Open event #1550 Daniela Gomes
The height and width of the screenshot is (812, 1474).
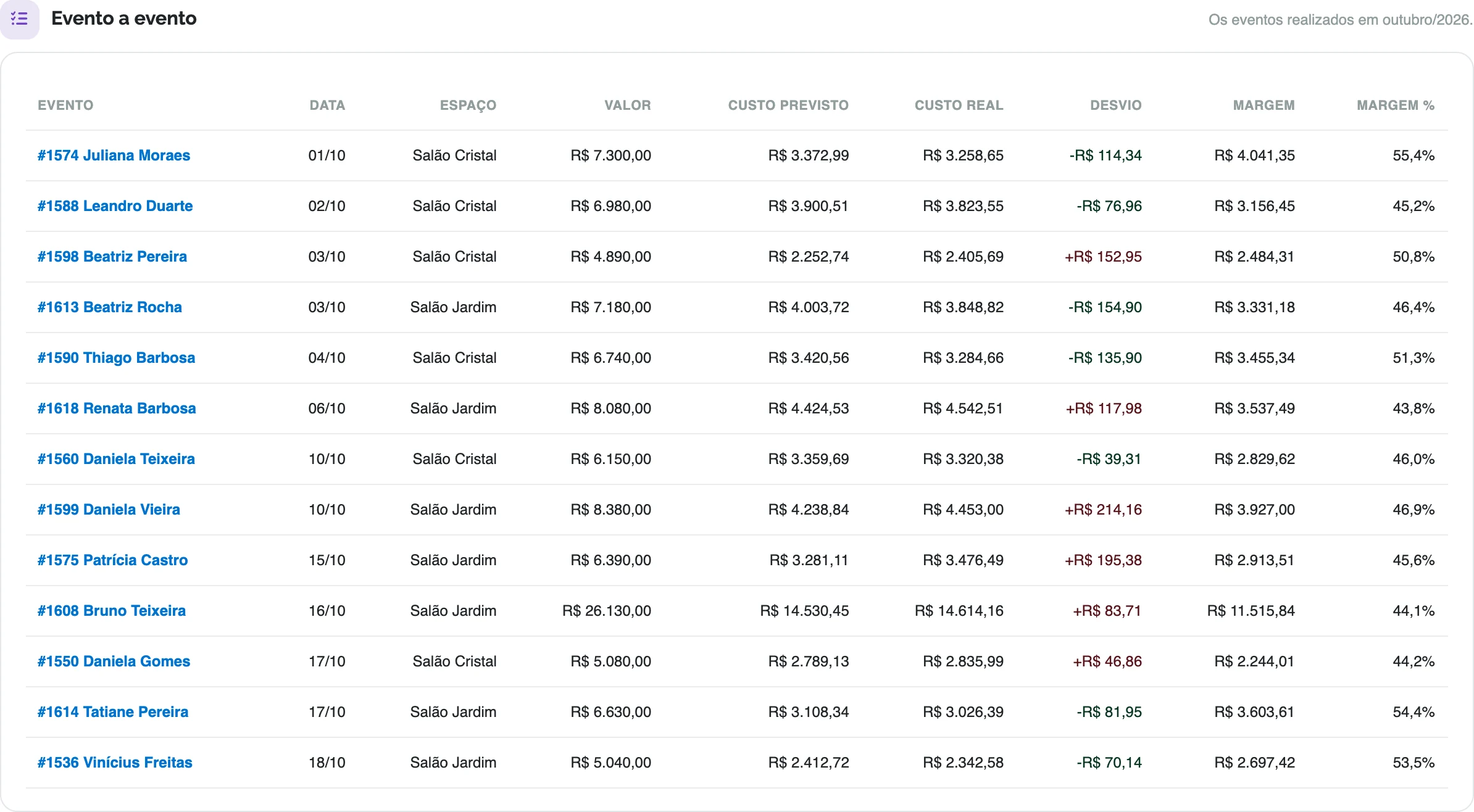[x=114, y=661]
